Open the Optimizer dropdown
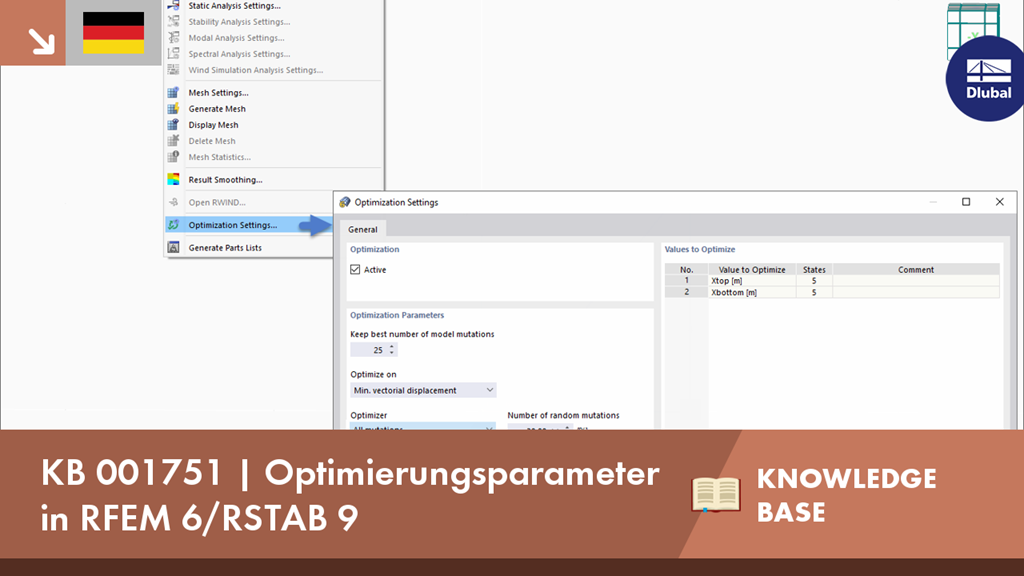Screen dimensions: 1024x576 [423, 426]
